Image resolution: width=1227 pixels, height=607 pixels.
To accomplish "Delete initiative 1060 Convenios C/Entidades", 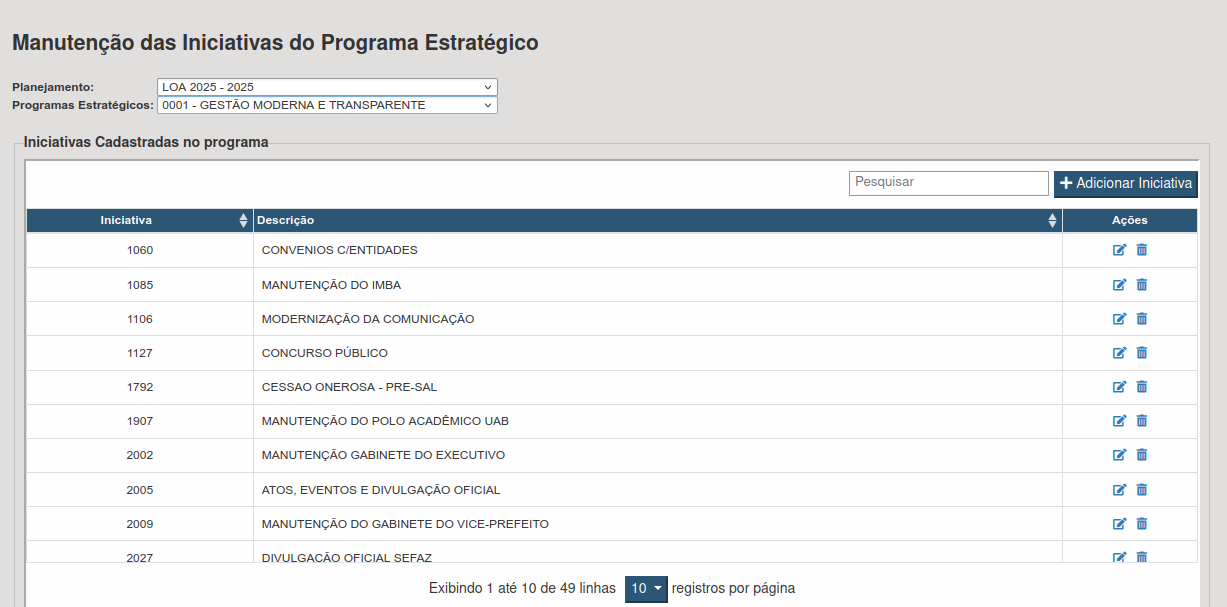I will coord(1141,250).
